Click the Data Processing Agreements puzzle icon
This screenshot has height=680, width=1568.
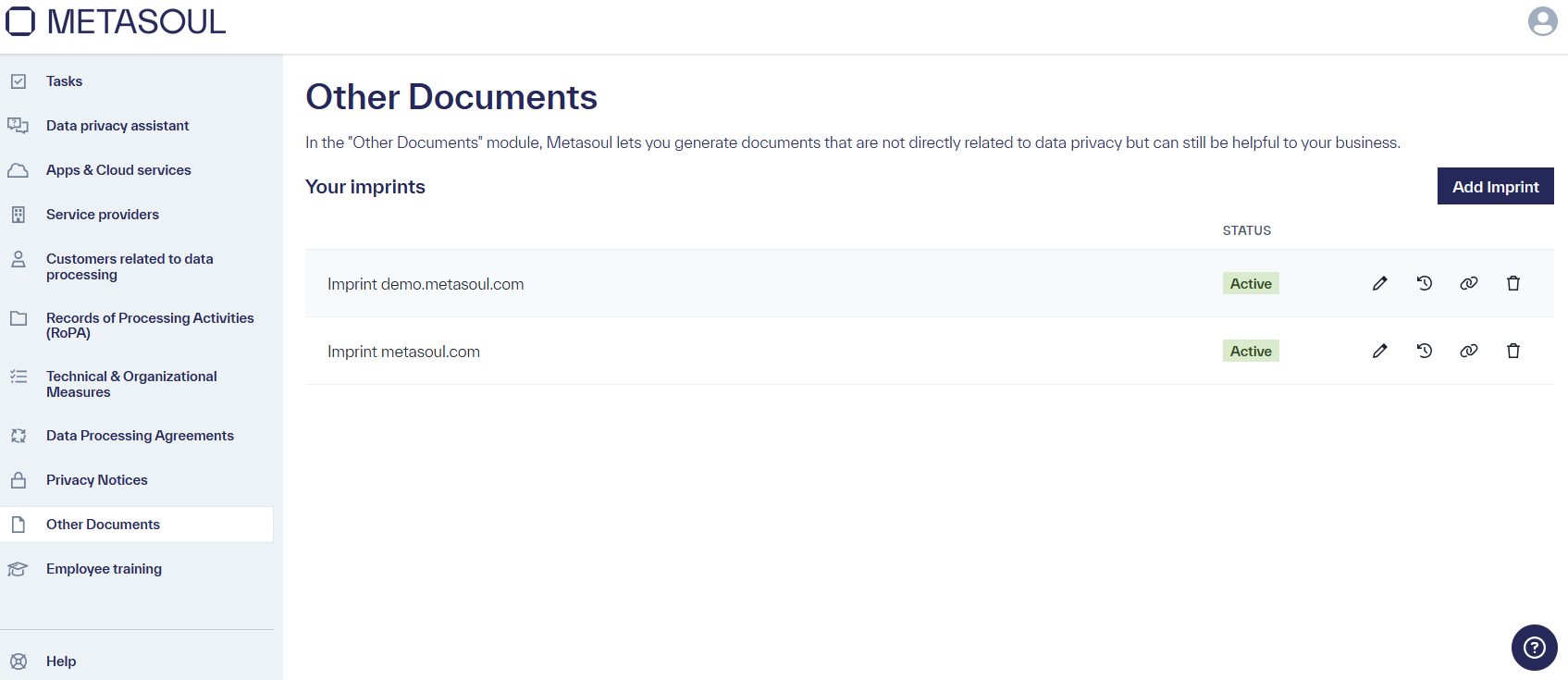(19, 436)
